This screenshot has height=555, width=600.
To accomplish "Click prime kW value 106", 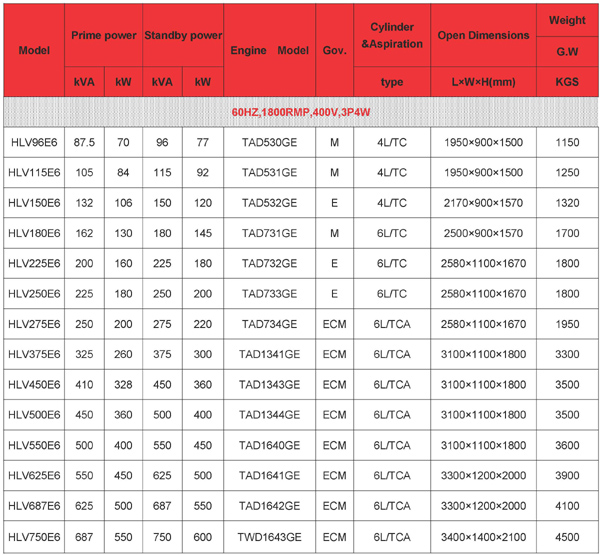I will pyautogui.click(x=123, y=203).
